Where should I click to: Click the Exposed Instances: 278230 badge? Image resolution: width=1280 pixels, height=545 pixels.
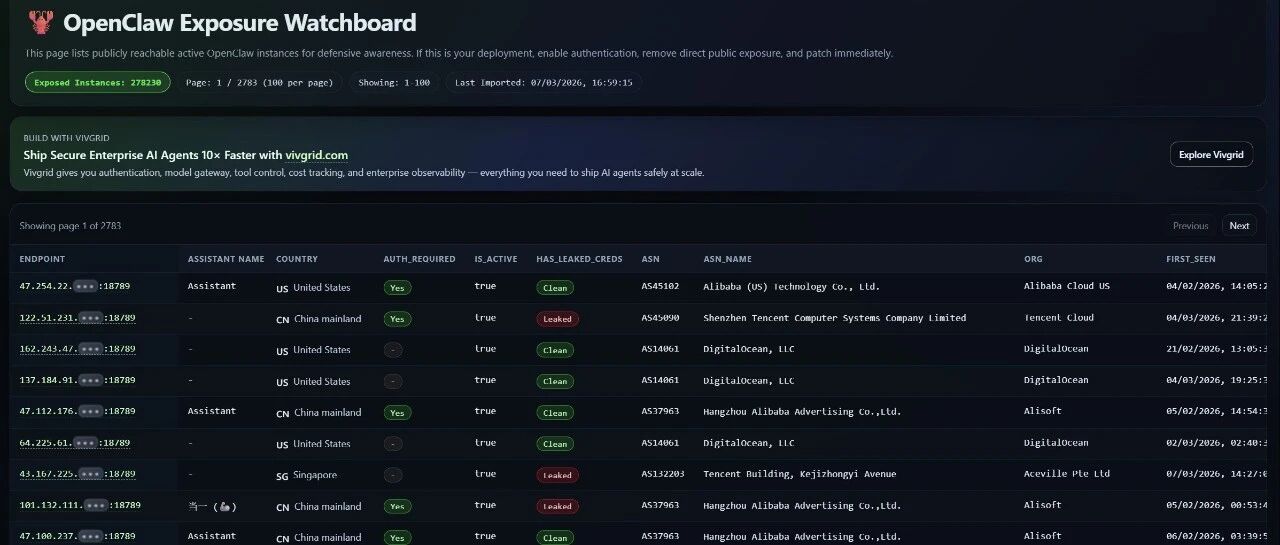pyautogui.click(x=98, y=82)
